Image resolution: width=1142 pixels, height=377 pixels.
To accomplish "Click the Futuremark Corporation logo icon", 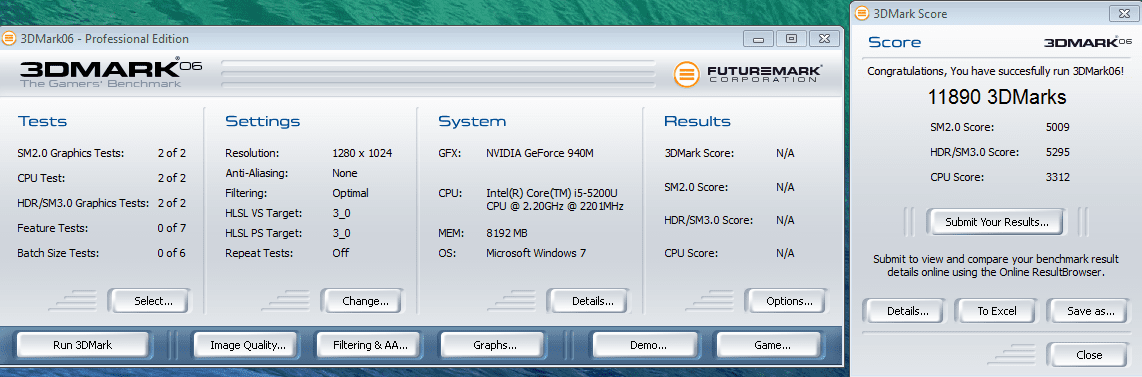I will point(686,74).
